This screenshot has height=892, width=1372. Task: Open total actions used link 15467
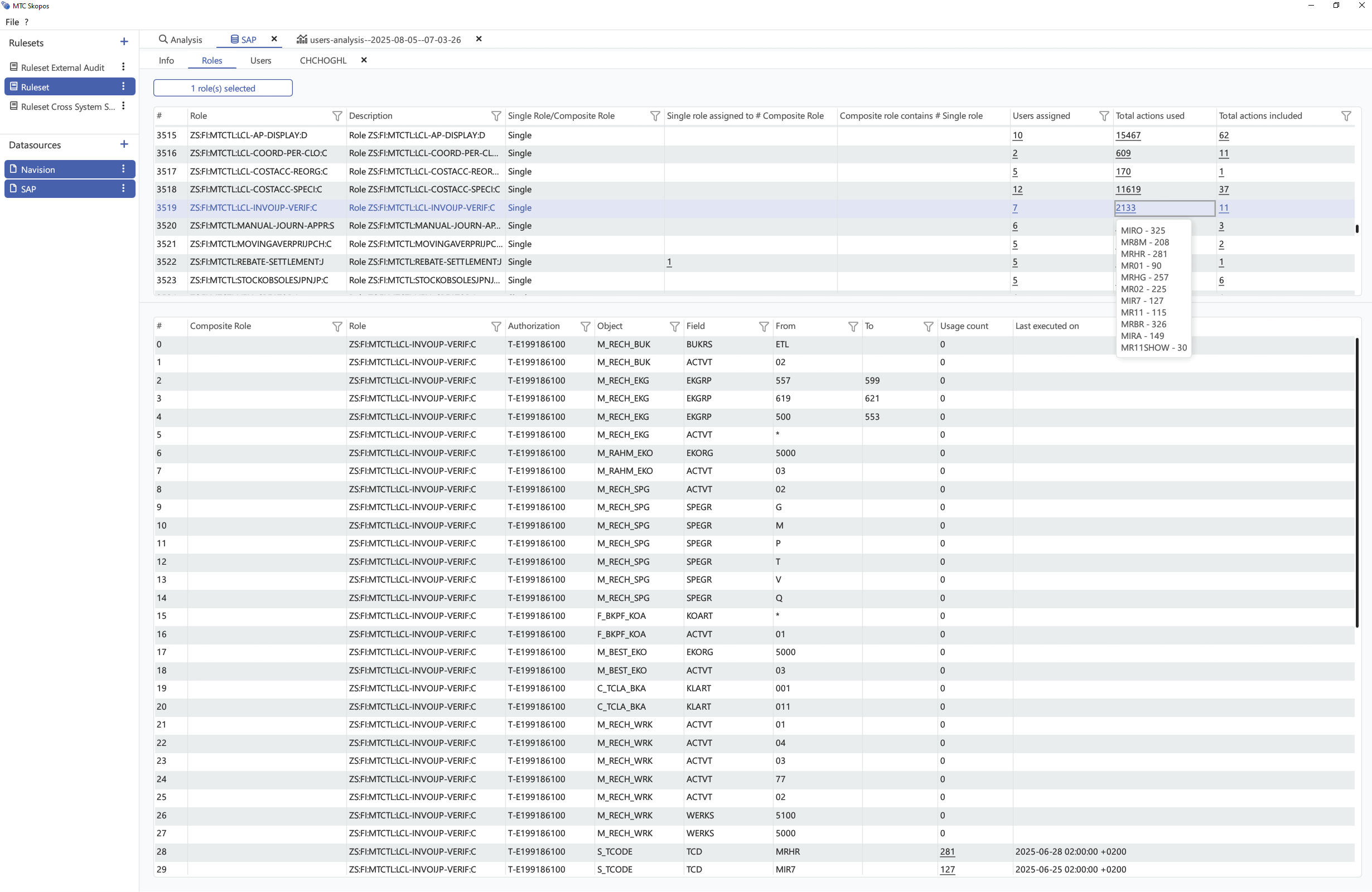1128,135
